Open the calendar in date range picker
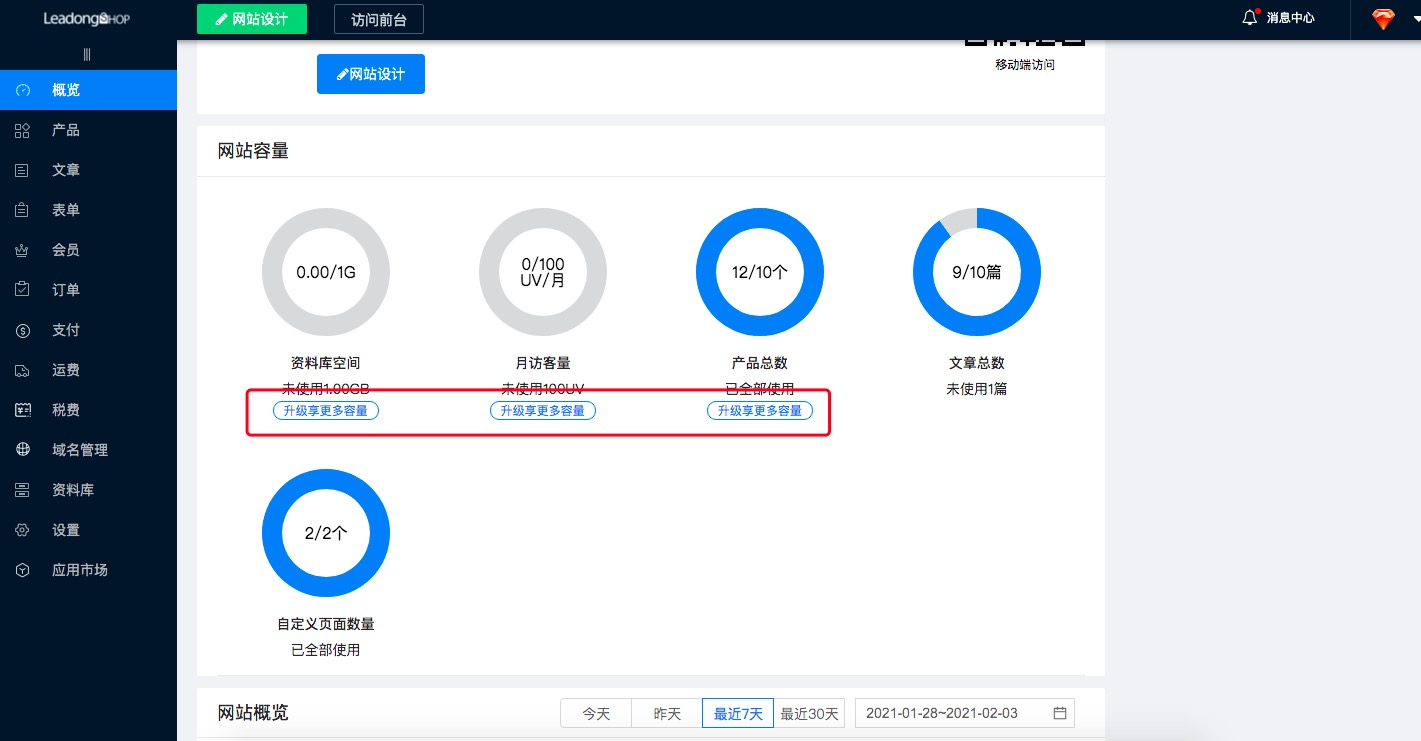The width and height of the screenshot is (1421, 741). point(1060,713)
